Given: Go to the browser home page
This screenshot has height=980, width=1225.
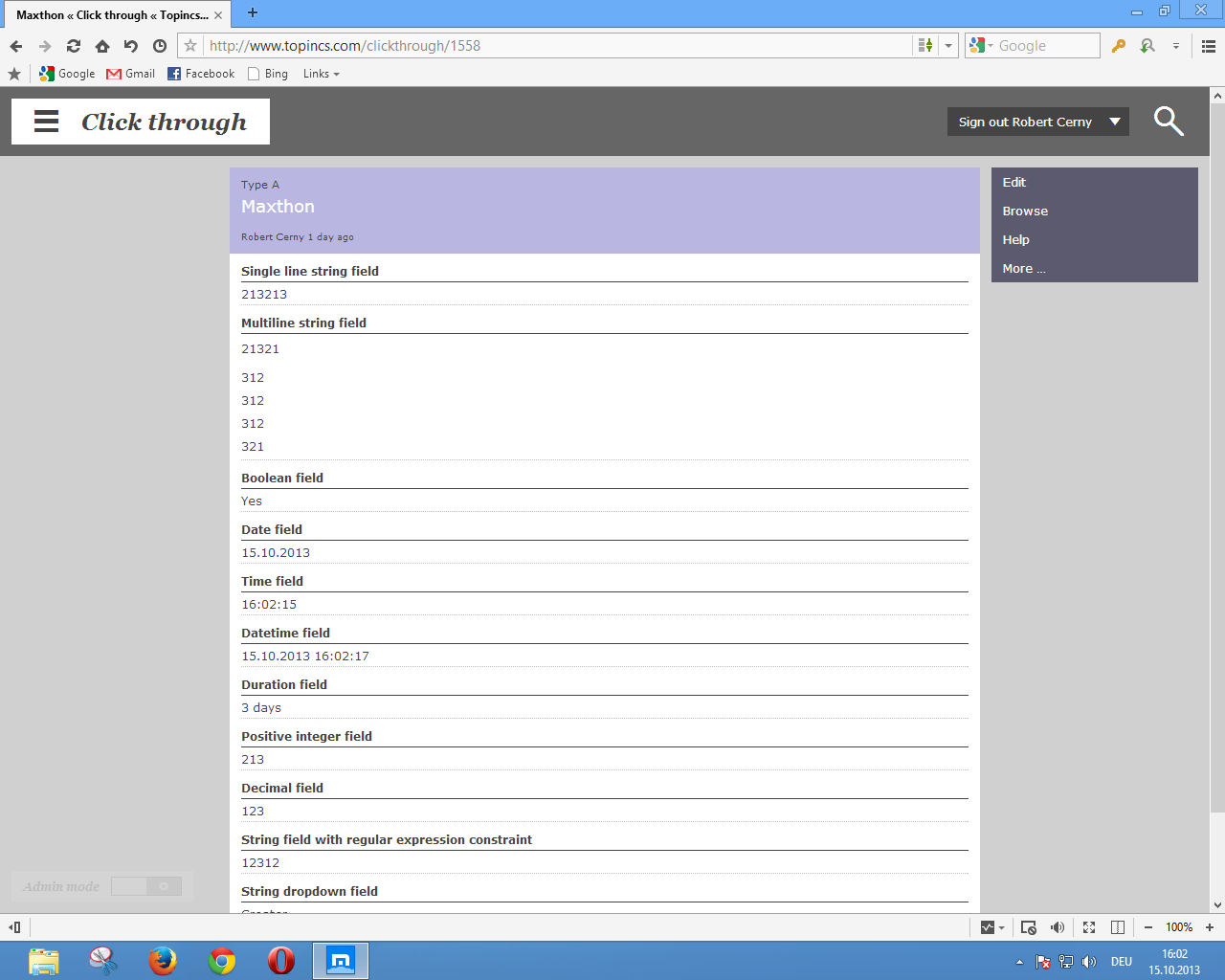Looking at the screenshot, I should pos(102,46).
